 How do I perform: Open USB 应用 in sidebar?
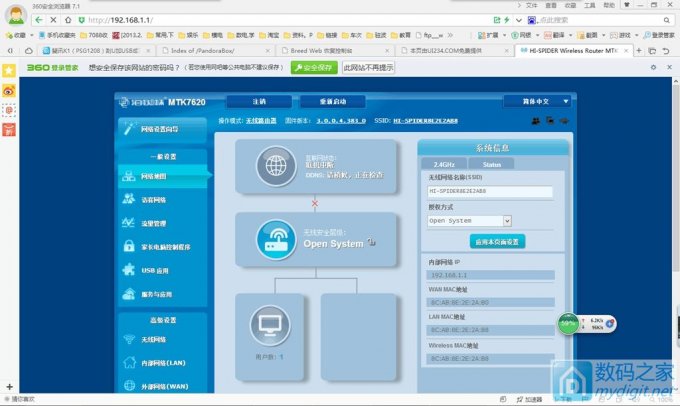click(155, 270)
